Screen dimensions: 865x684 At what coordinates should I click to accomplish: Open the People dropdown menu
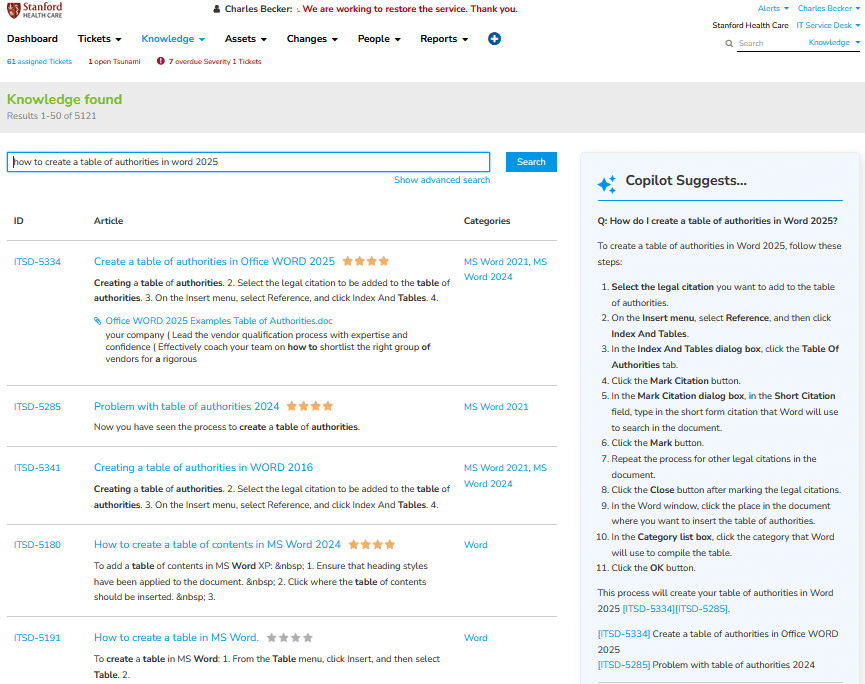pos(379,39)
